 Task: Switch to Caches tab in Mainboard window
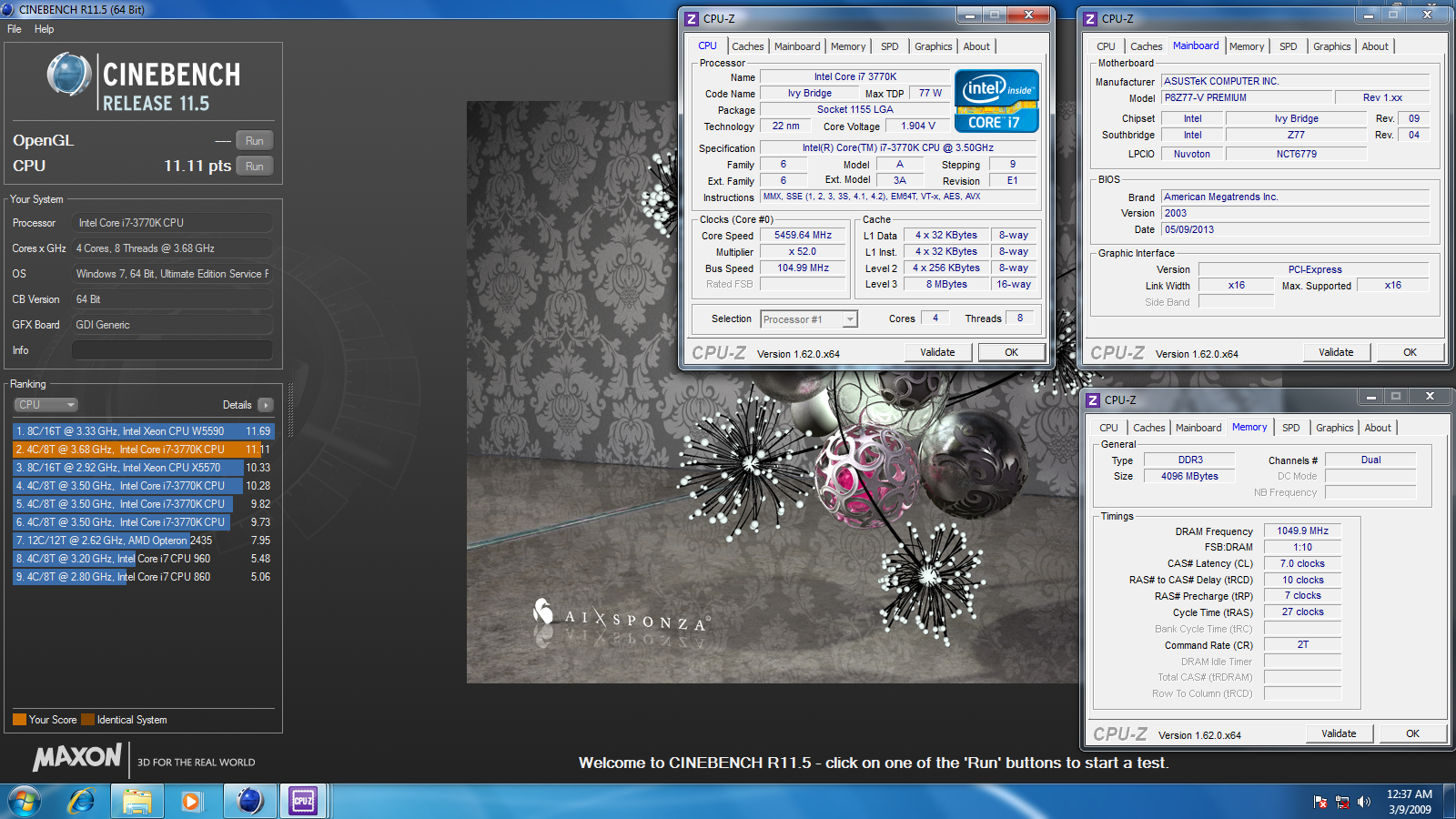[1147, 46]
